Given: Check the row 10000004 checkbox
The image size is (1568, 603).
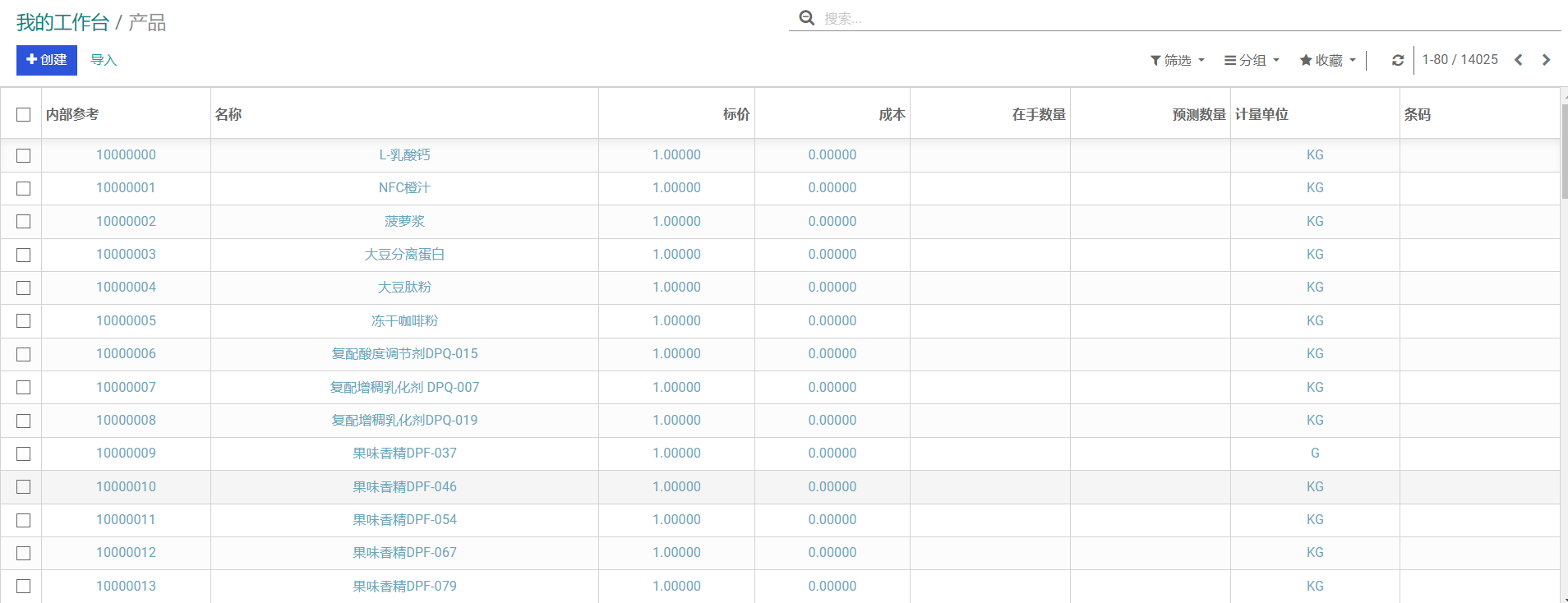Looking at the screenshot, I should (x=23, y=288).
